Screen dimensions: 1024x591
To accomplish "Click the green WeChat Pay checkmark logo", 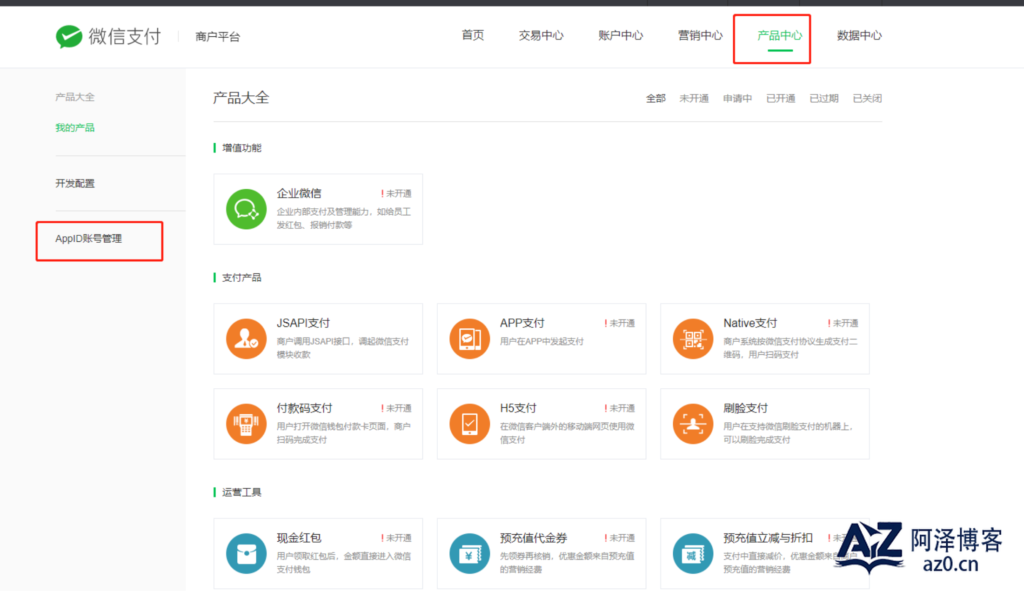I will click(69, 37).
